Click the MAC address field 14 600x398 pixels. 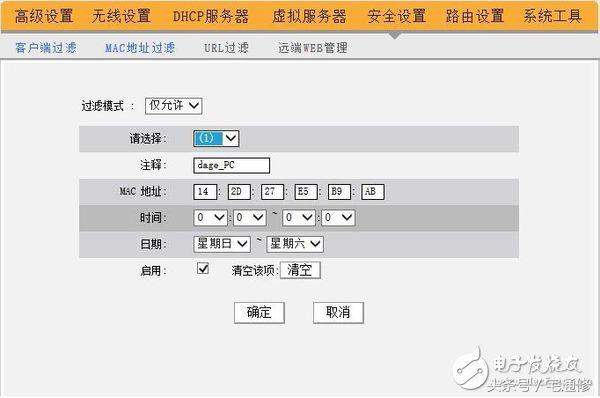pyautogui.click(x=205, y=192)
